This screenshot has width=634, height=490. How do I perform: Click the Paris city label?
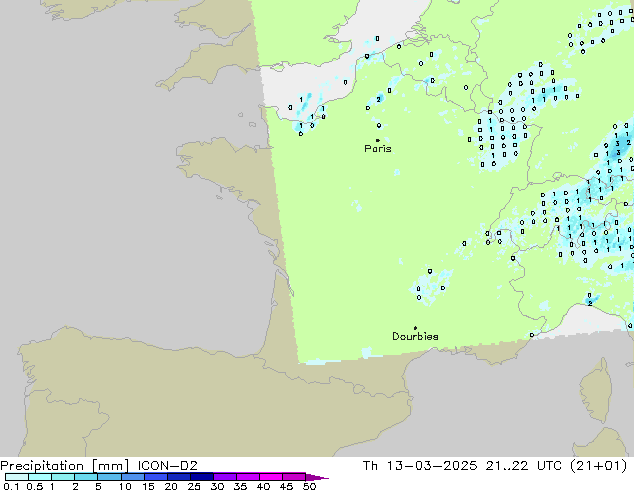coord(378,149)
